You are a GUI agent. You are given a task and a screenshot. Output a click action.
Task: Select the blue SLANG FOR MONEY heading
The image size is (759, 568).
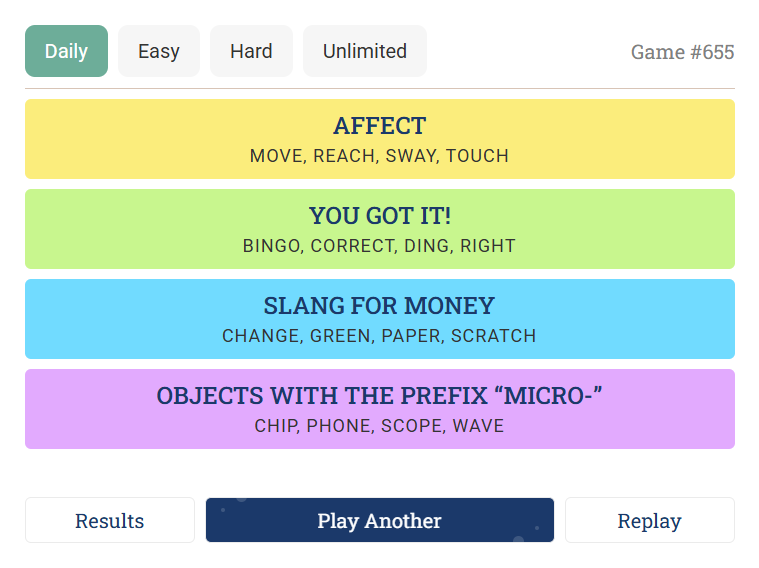[x=380, y=306]
